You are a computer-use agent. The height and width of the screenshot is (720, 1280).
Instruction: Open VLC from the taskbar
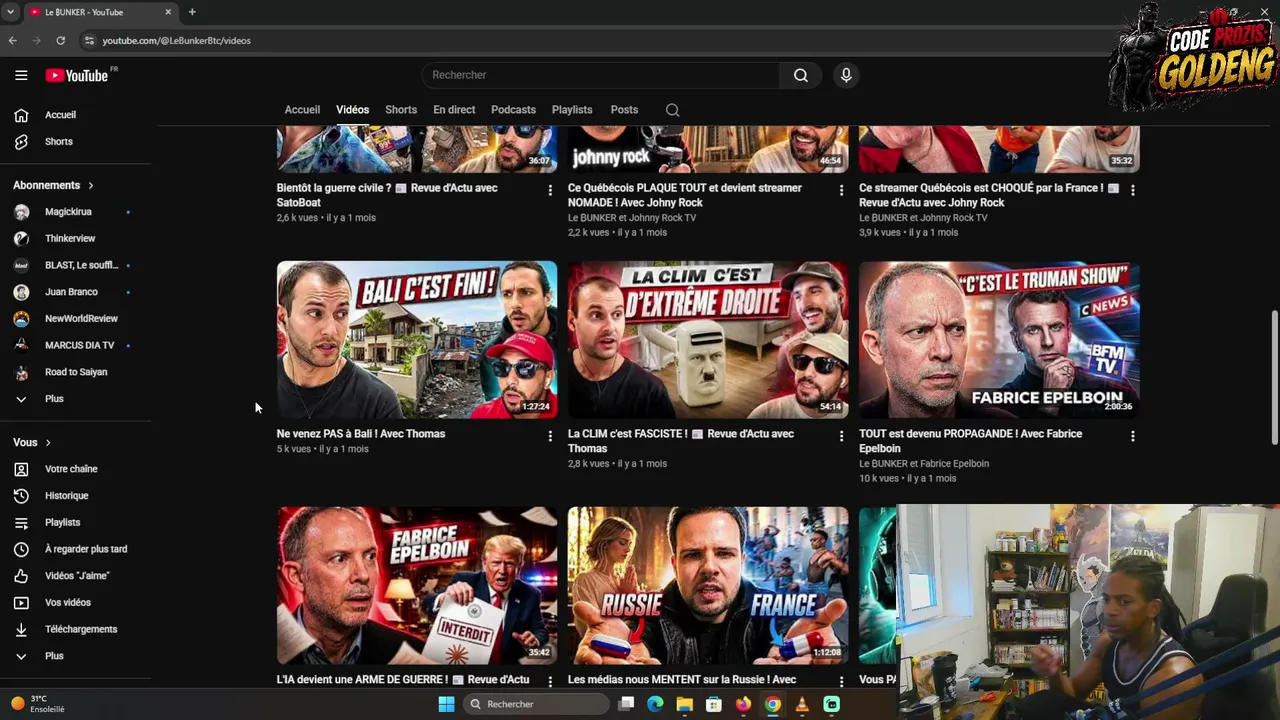click(802, 704)
